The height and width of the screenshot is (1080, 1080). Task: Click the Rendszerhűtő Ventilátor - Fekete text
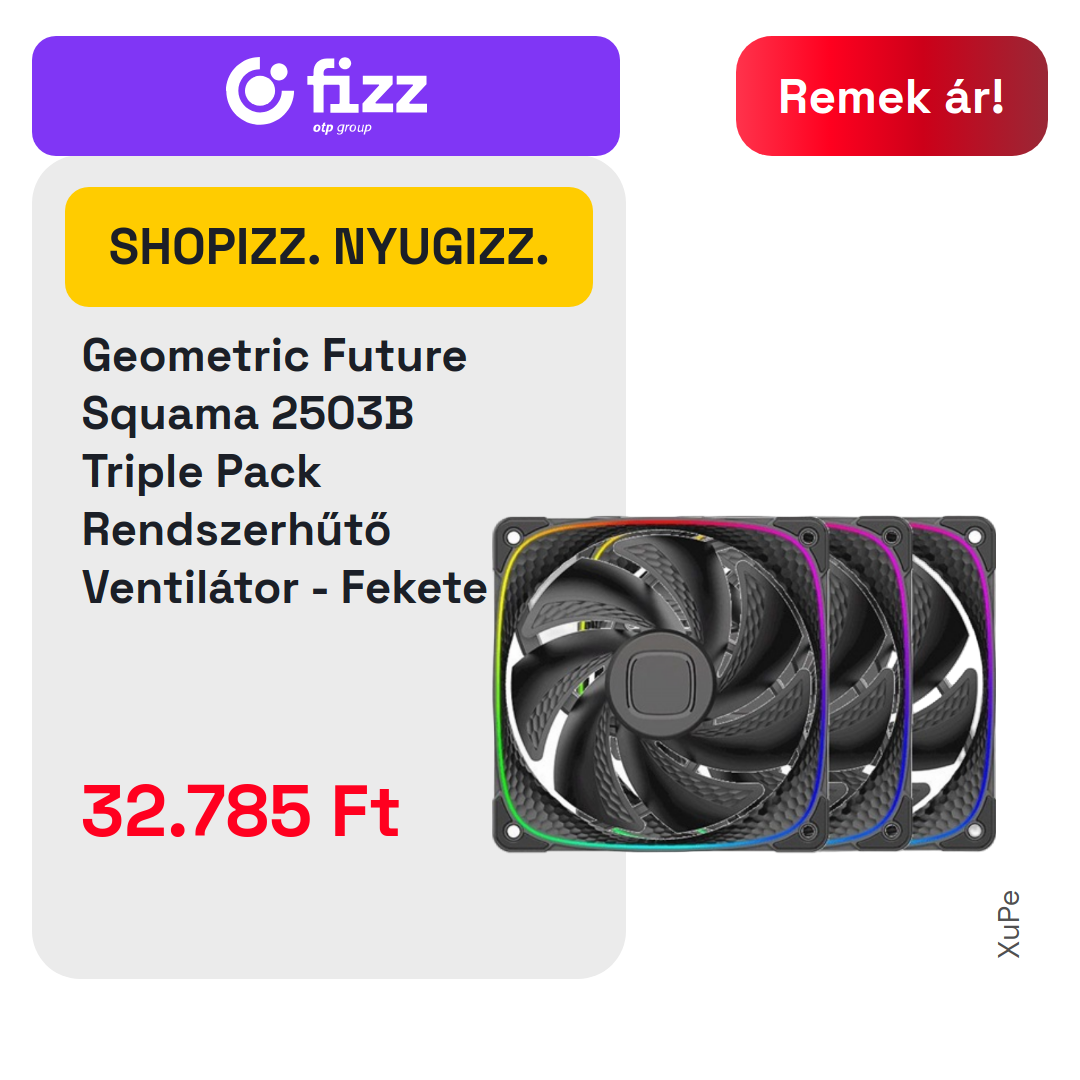coord(284,559)
